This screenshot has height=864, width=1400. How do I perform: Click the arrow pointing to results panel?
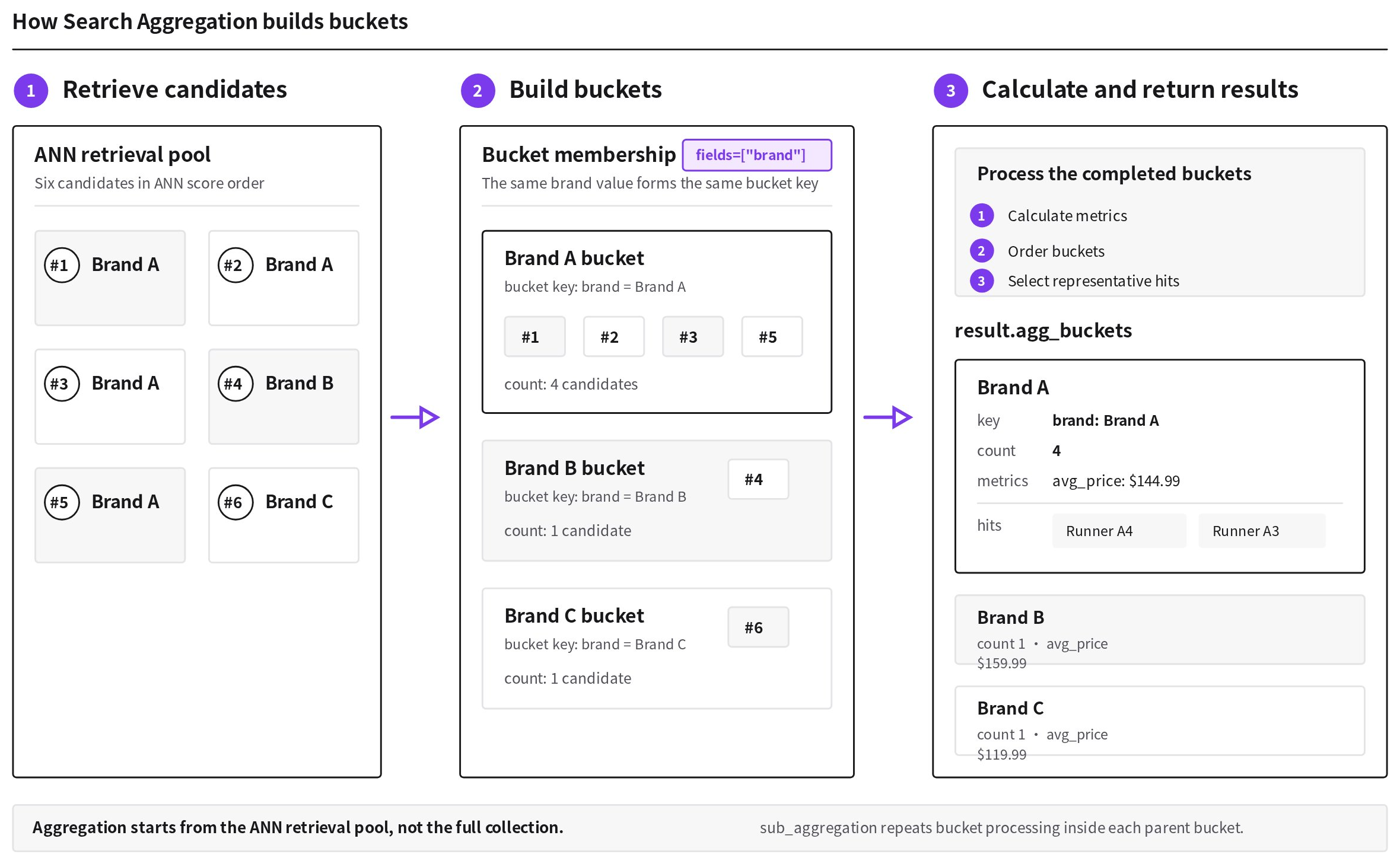coord(887,417)
